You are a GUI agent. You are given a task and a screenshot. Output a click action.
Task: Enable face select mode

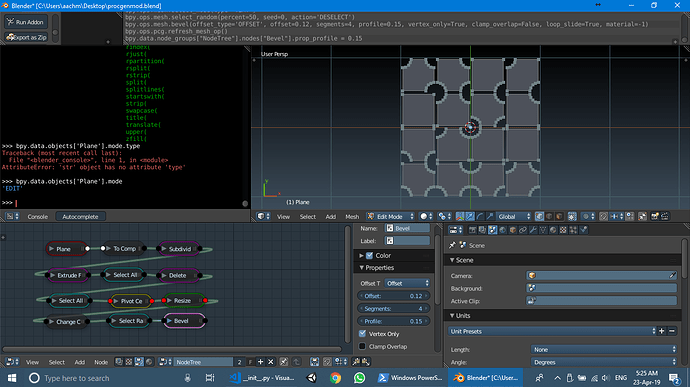[x=559, y=216]
